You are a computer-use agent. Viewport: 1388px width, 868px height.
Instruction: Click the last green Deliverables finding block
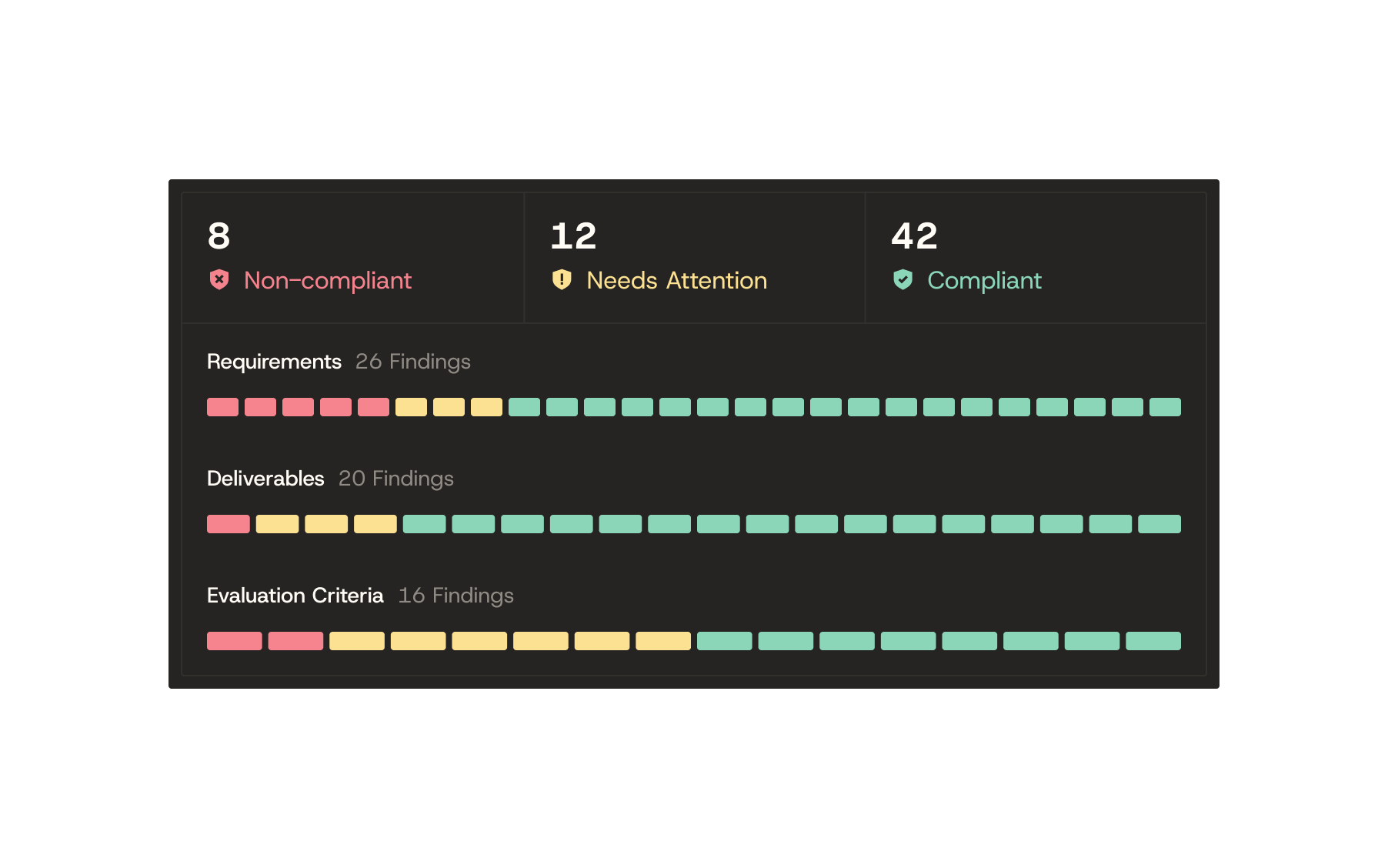click(1159, 524)
